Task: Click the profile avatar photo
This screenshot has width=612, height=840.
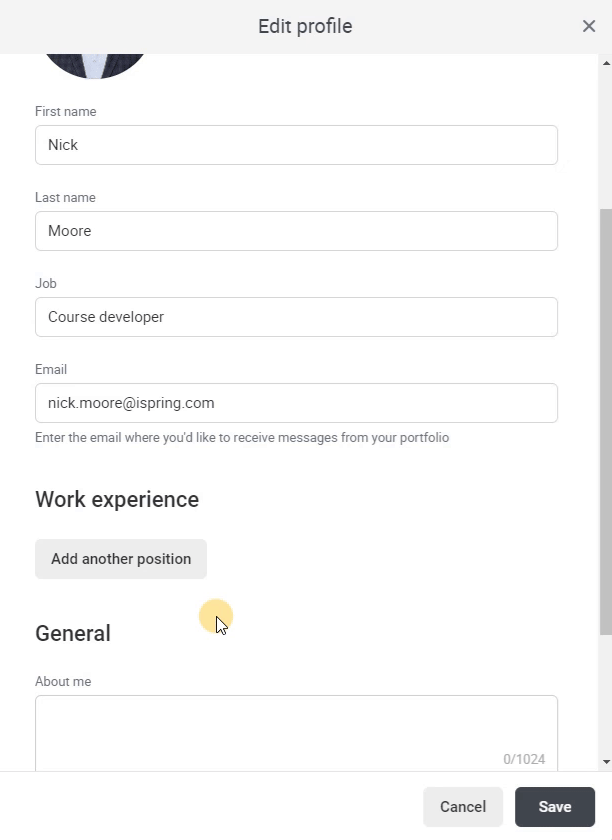Action: click(x=95, y=66)
